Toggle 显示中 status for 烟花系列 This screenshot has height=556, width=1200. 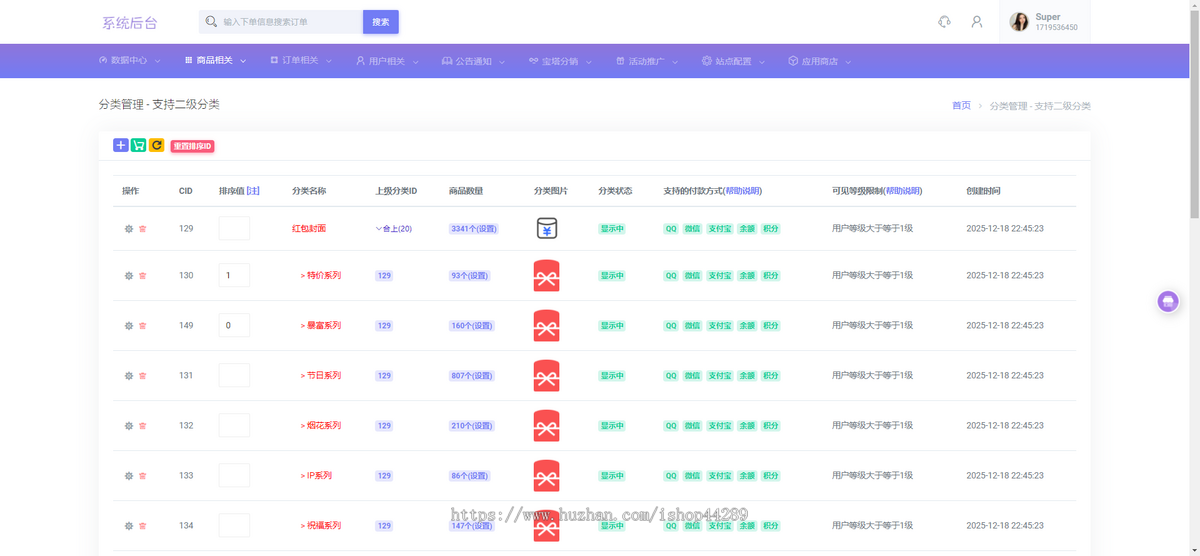click(612, 426)
